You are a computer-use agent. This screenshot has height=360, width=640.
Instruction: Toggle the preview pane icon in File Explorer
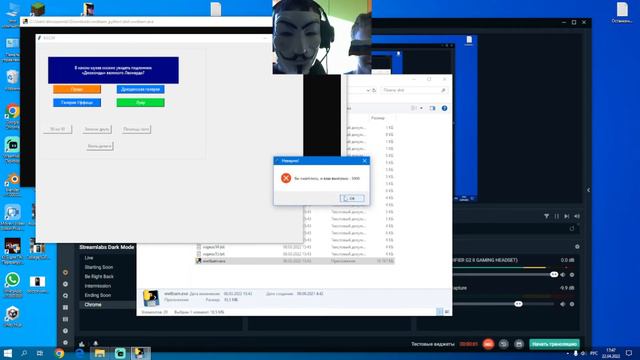pos(432,108)
